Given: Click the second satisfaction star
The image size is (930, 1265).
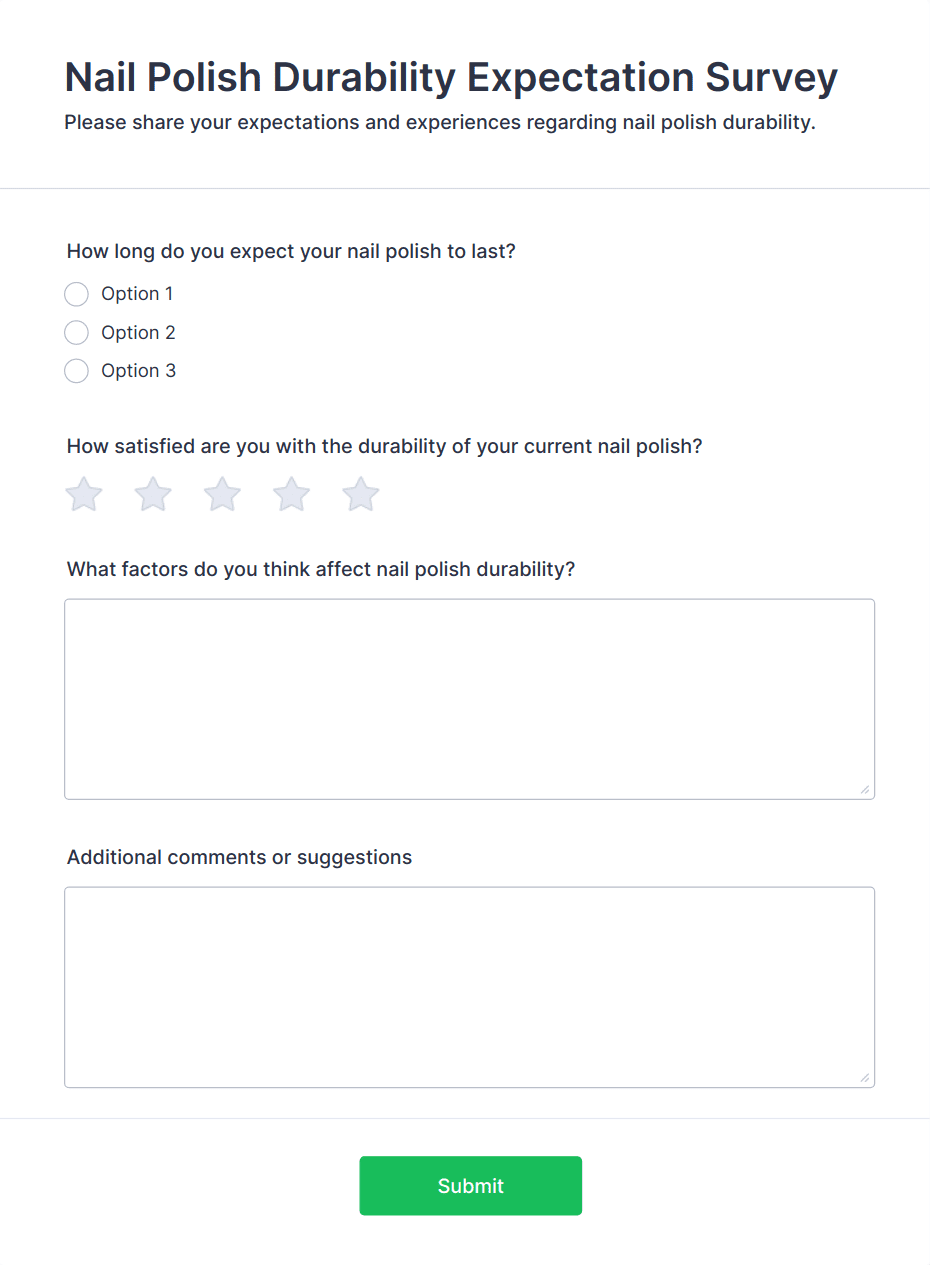Looking at the screenshot, I should (x=153, y=493).
